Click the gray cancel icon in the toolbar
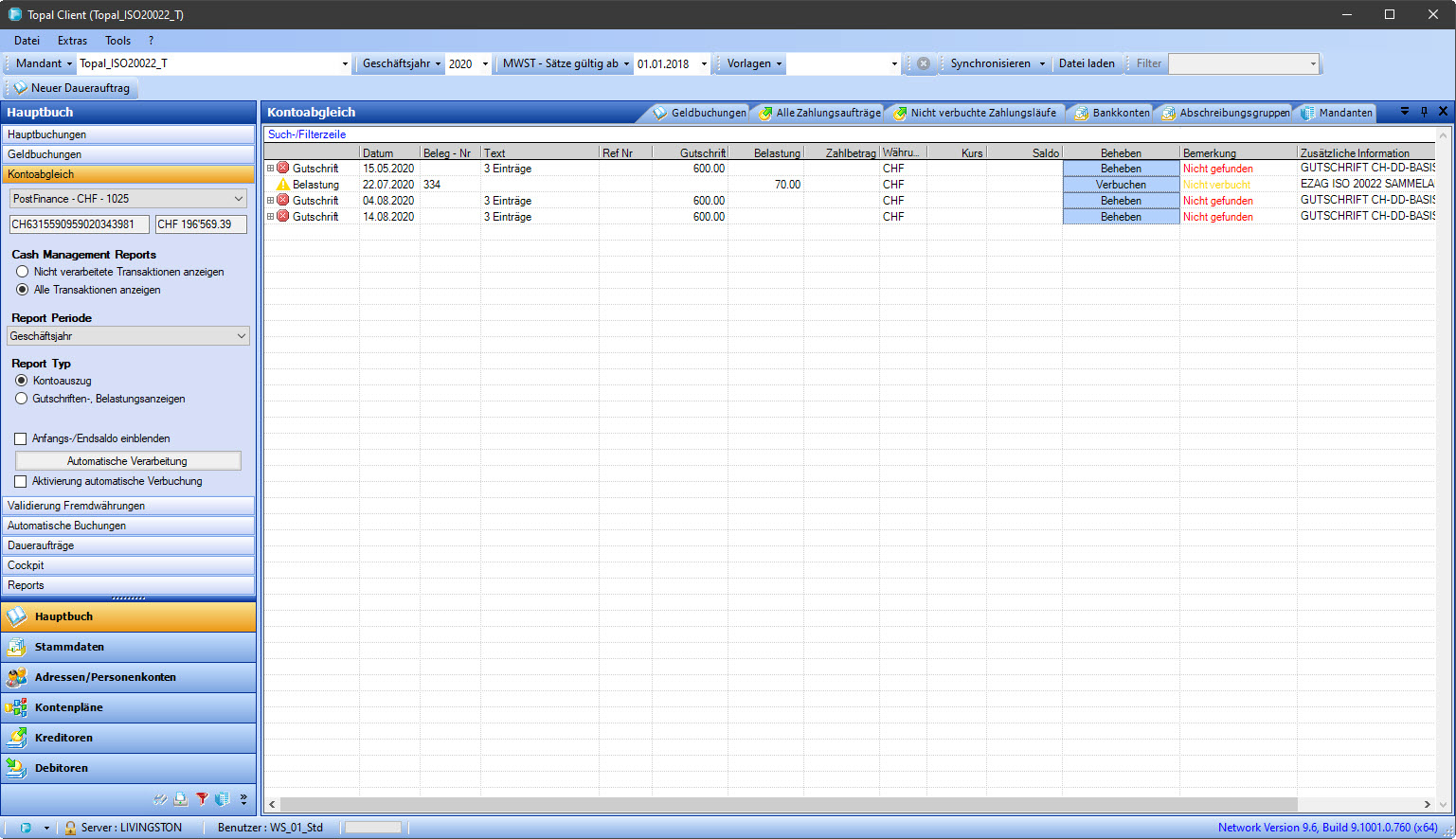This screenshot has width=1456, height=839. (x=923, y=63)
